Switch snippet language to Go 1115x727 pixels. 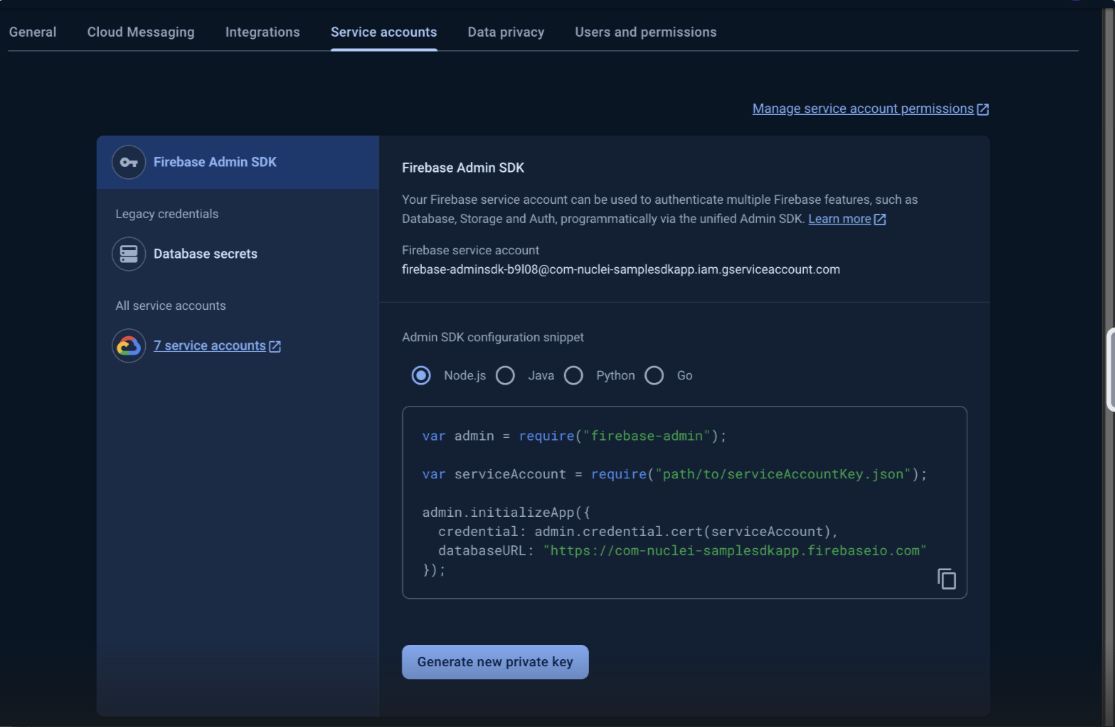655,375
